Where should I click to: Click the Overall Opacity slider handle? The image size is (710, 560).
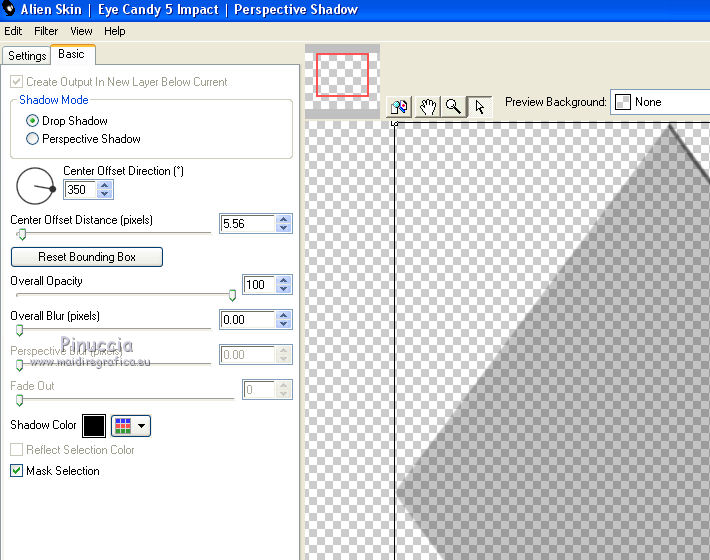(x=232, y=296)
